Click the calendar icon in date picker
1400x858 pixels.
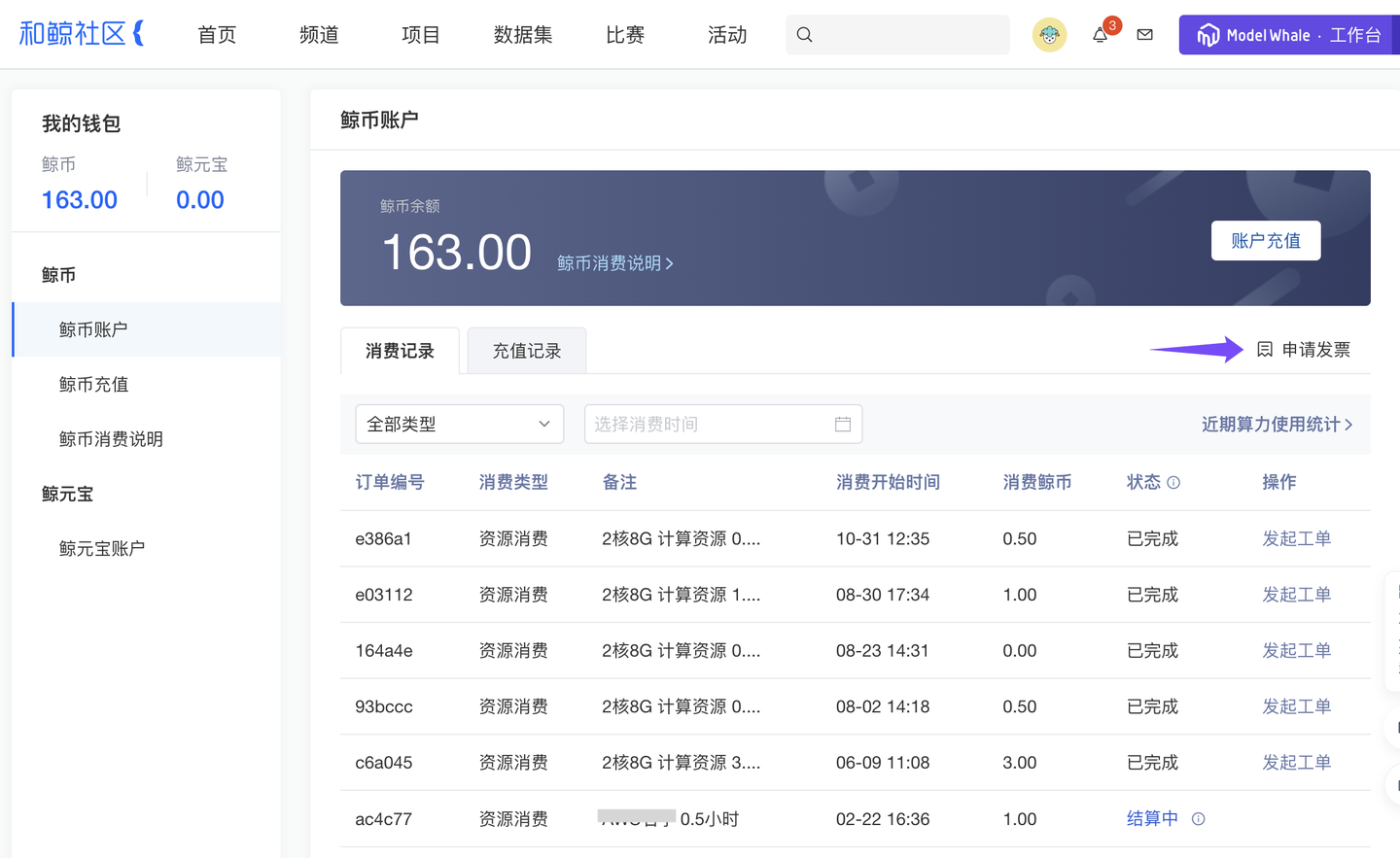coord(843,425)
